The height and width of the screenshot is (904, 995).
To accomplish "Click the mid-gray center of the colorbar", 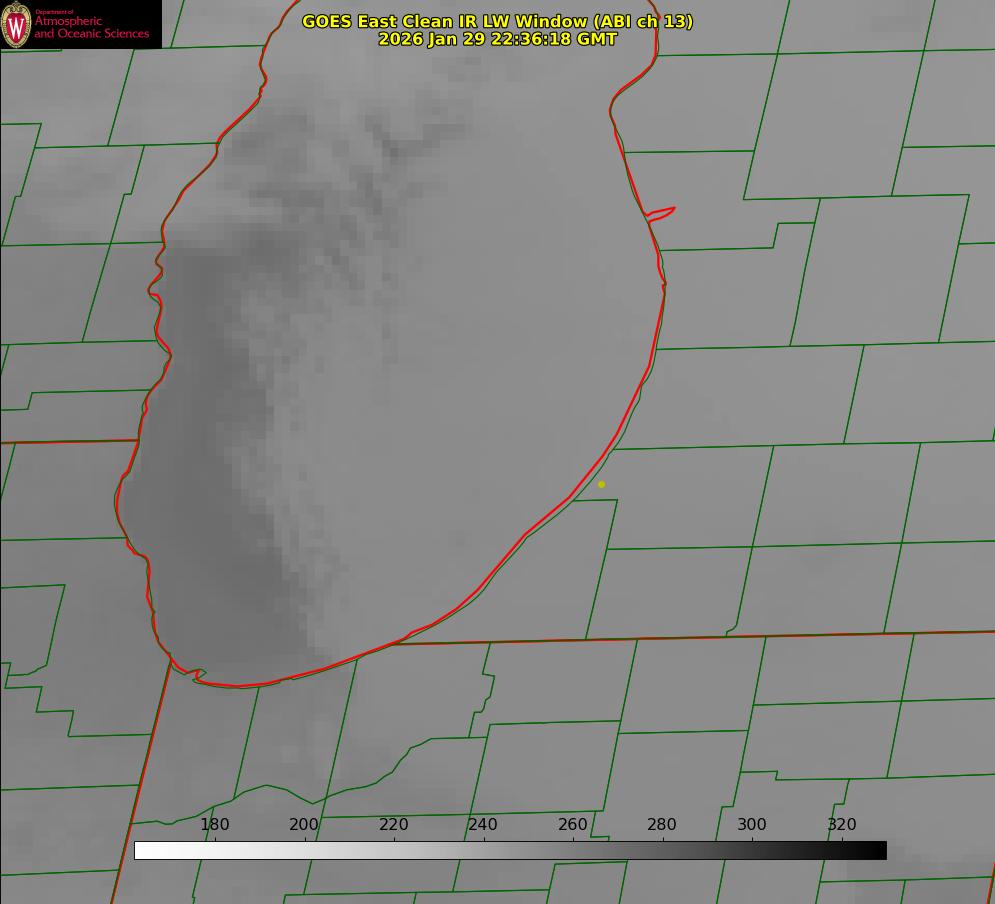I will [510, 850].
